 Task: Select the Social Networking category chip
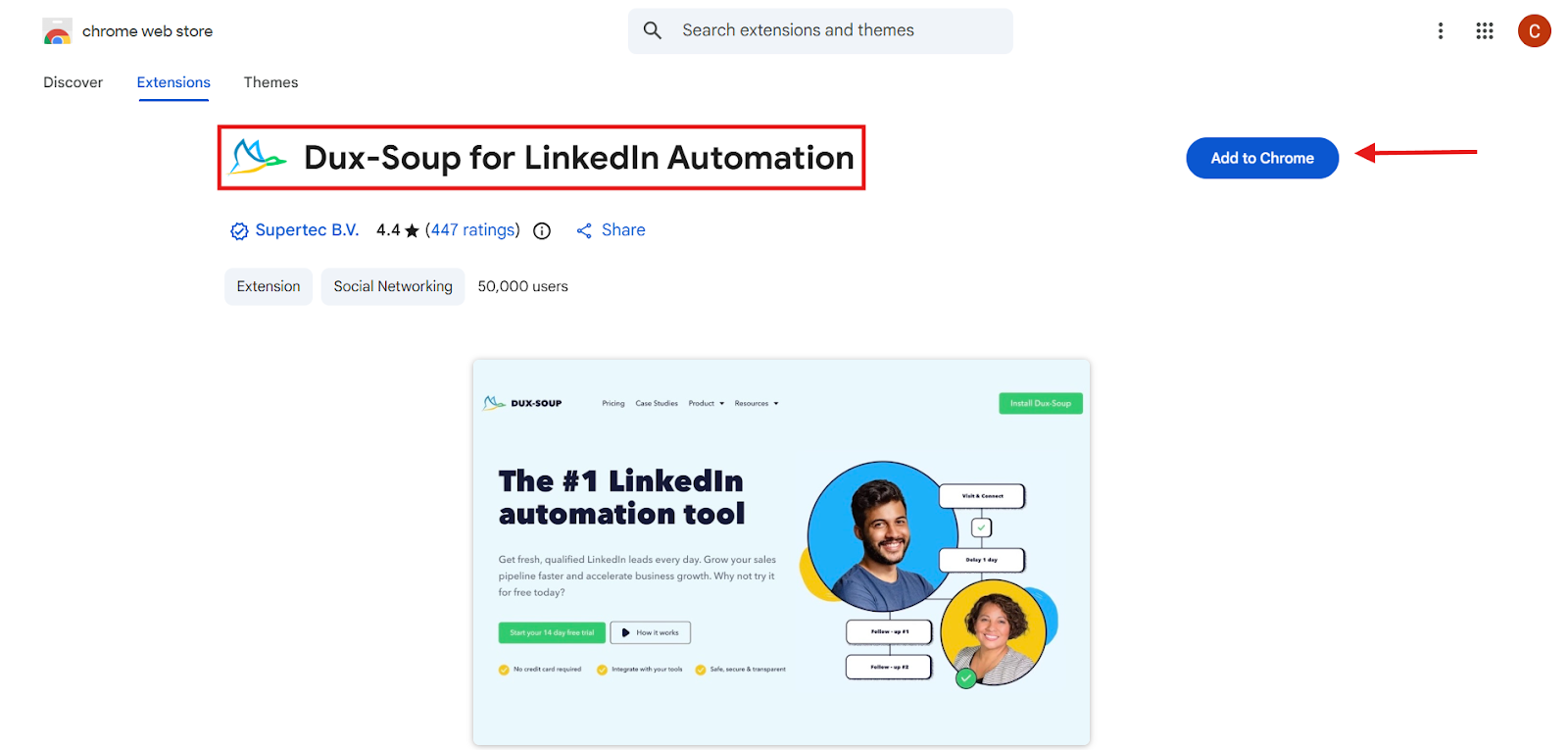coord(393,286)
